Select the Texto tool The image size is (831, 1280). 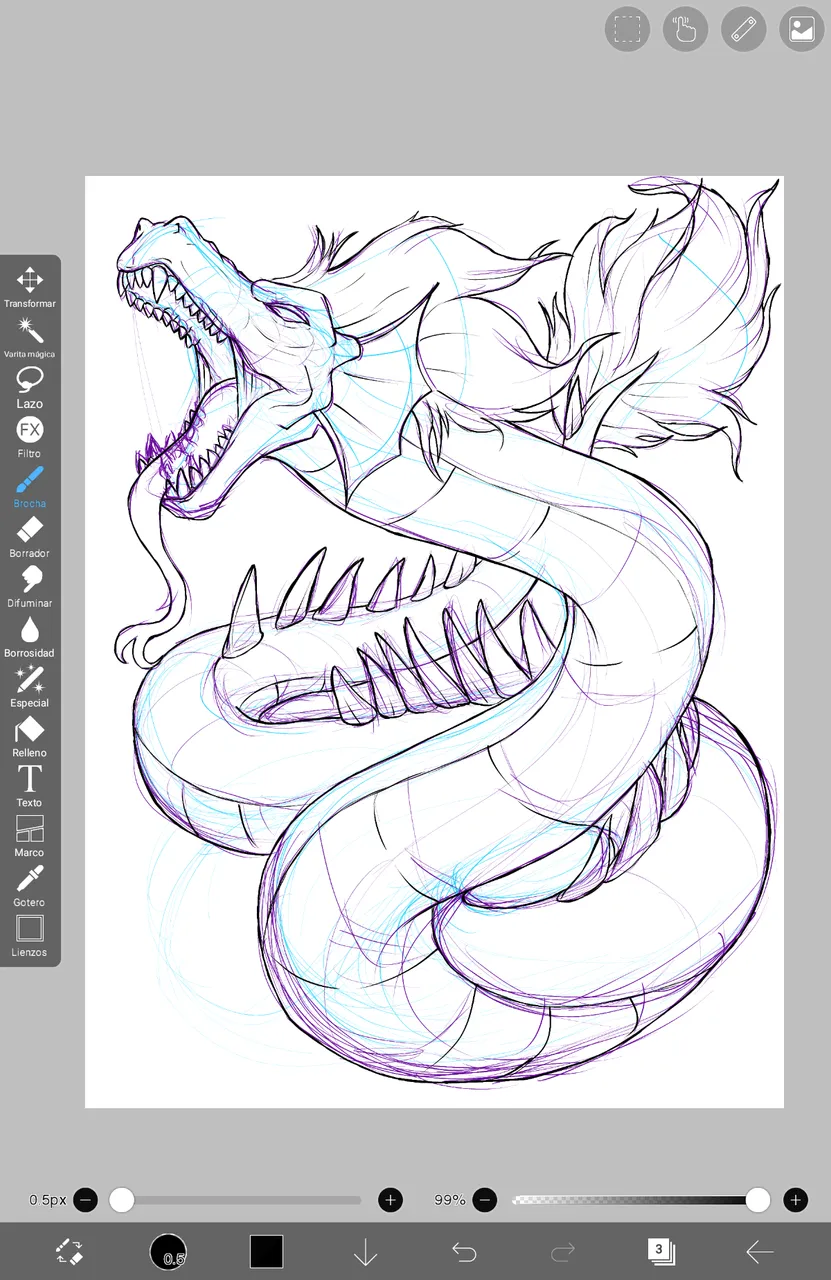click(29, 786)
